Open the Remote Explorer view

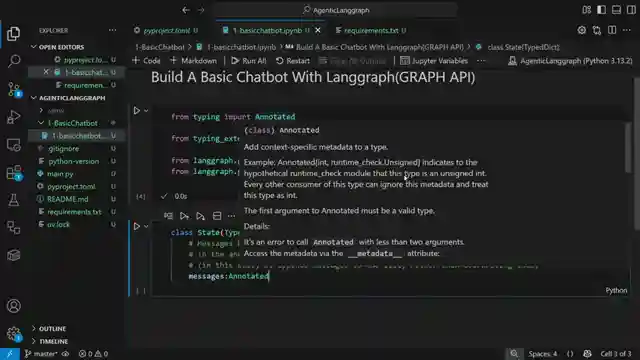[x=13, y=145]
